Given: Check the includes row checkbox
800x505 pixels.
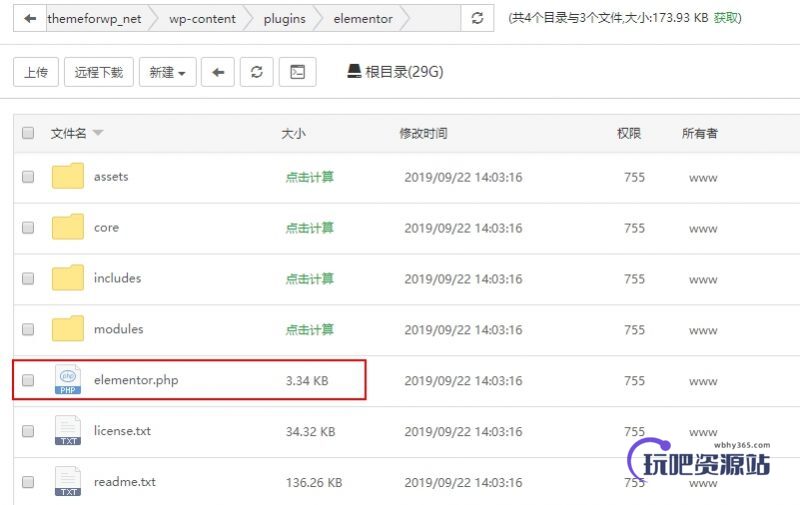Looking at the screenshot, I should (28, 278).
